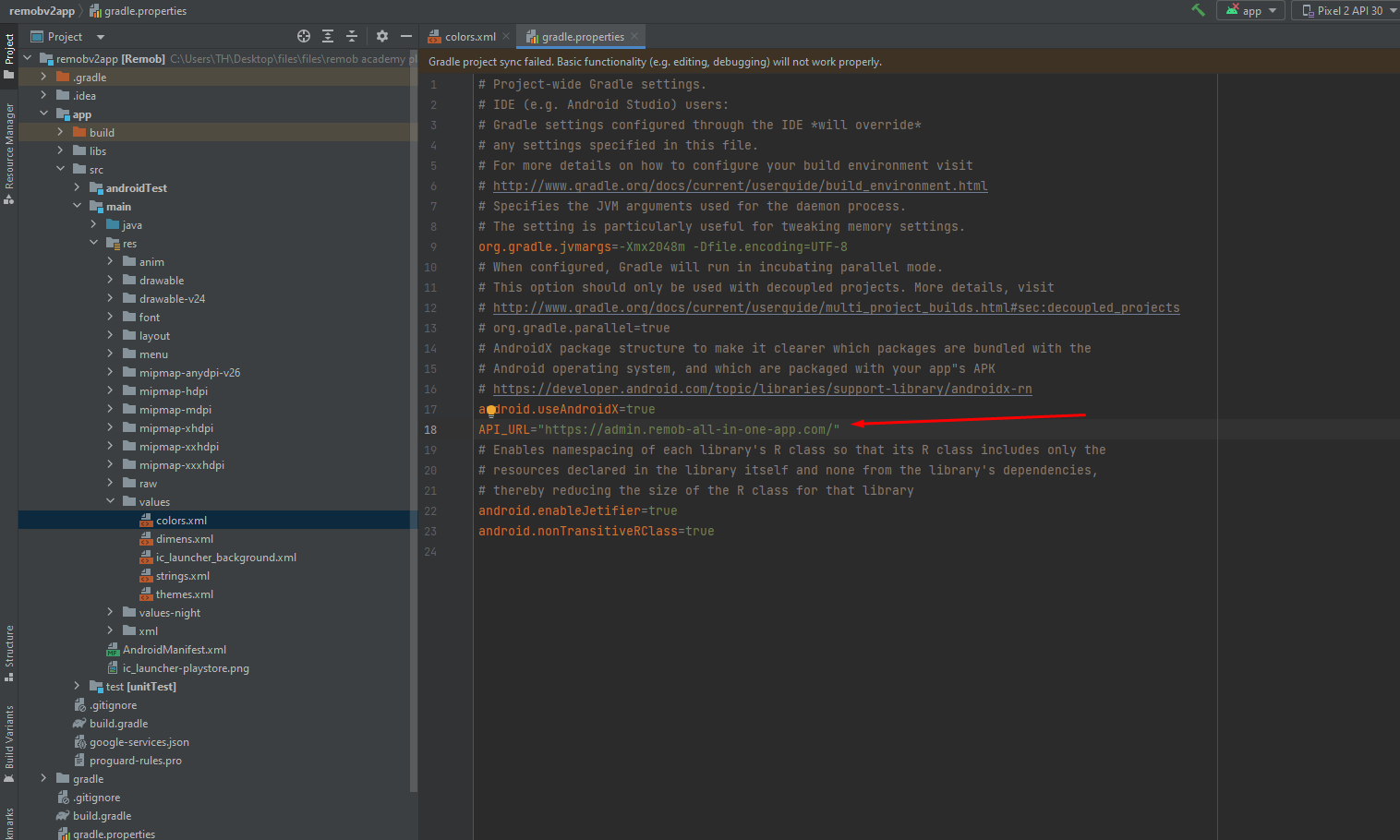Expand the root gradle folder
This screenshot has width=1400, height=840.
(43, 778)
